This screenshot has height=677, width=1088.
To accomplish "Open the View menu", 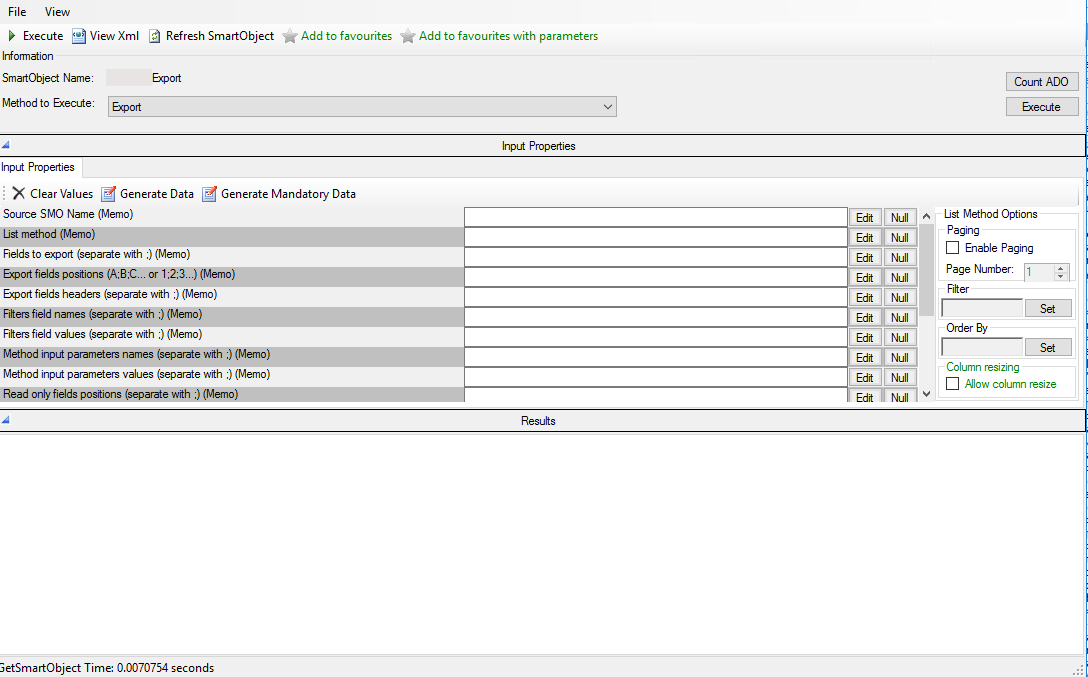I will click(58, 12).
